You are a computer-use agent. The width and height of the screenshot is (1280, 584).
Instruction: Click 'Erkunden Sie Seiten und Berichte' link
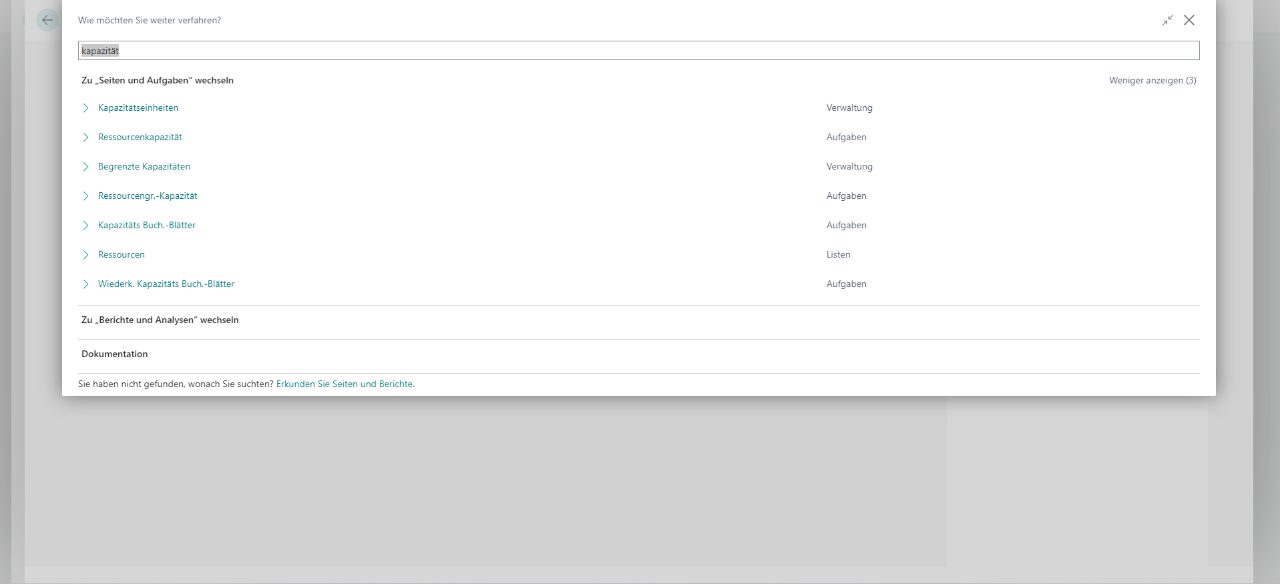tap(344, 384)
